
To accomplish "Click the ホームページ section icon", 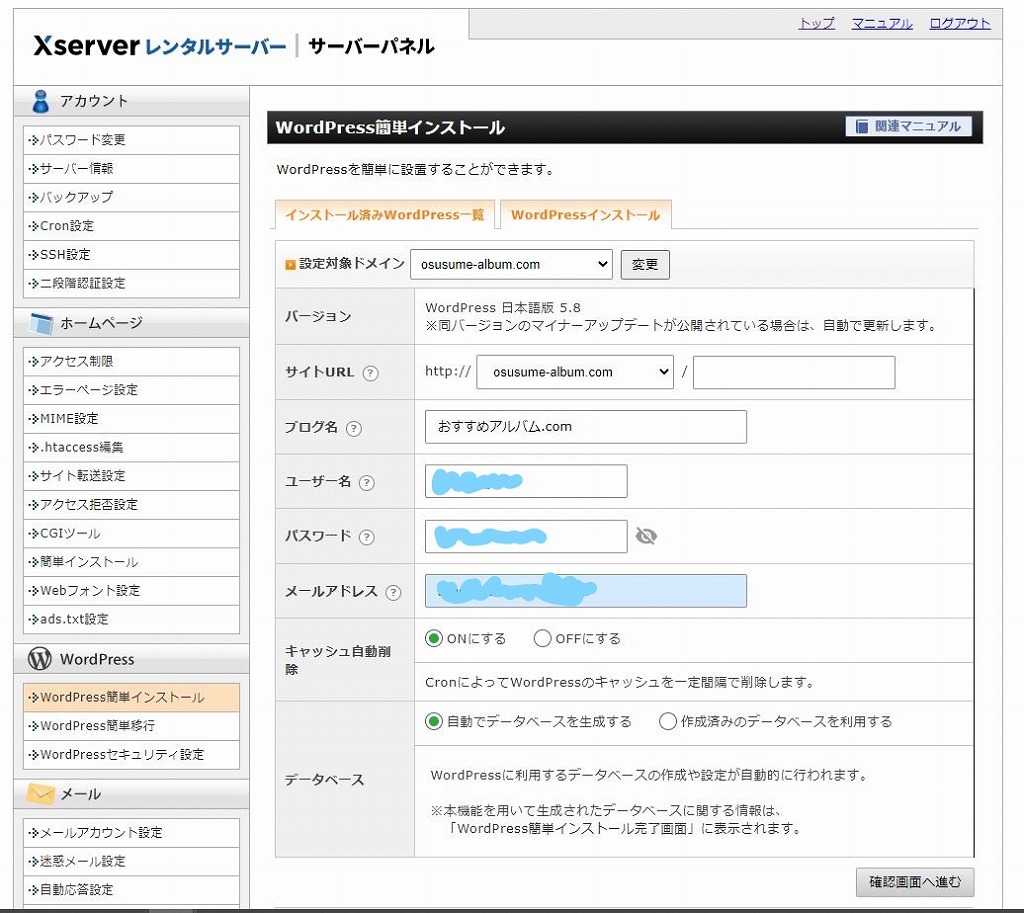I will [40, 323].
